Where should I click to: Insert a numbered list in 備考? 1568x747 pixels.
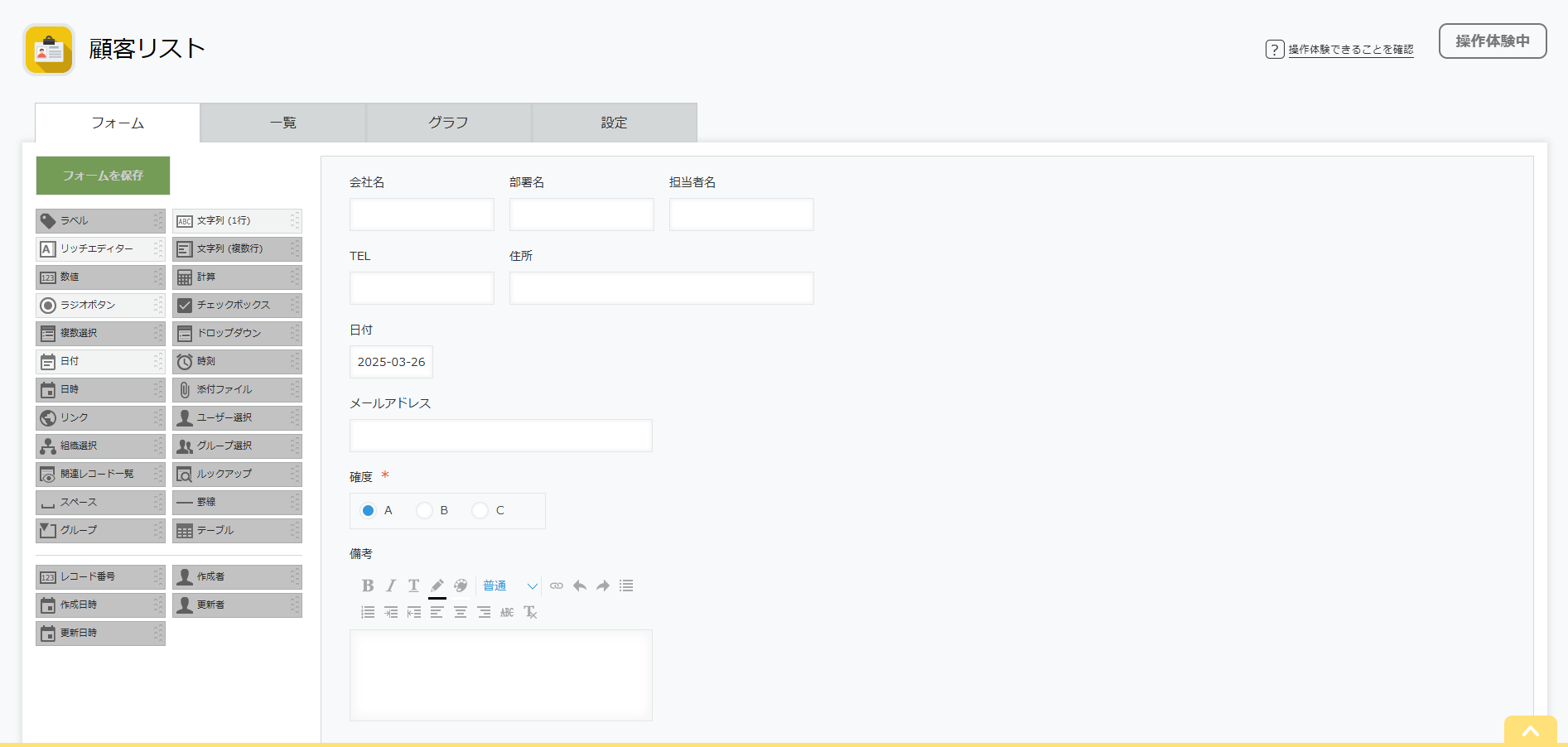click(x=368, y=612)
